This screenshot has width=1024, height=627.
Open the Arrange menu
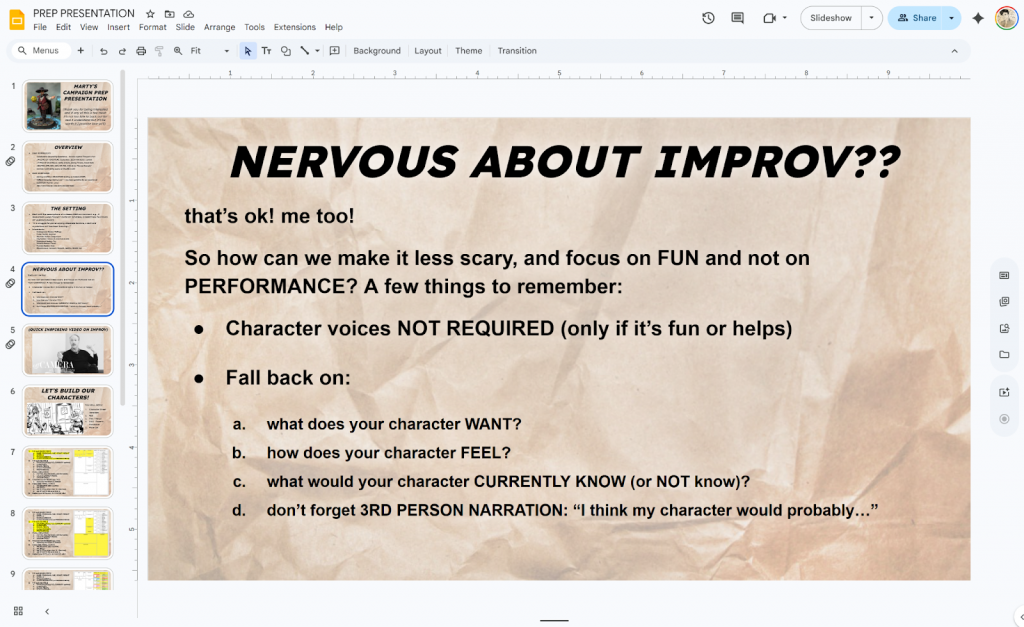point(217,27)
